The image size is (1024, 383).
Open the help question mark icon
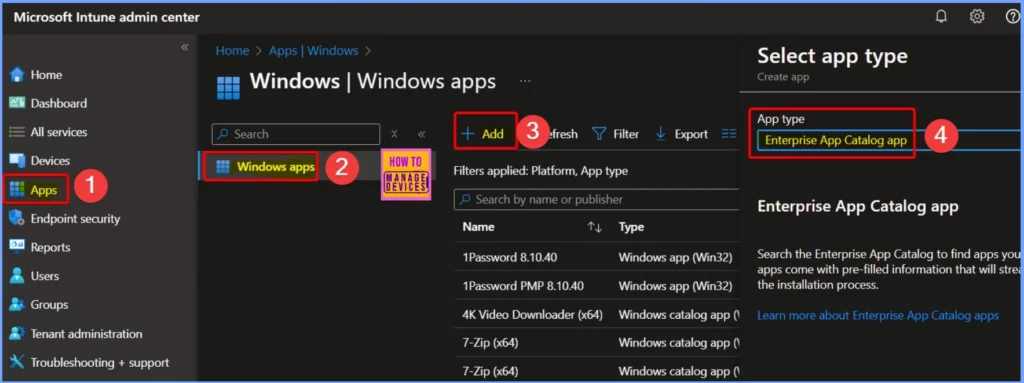[1012, 17]
